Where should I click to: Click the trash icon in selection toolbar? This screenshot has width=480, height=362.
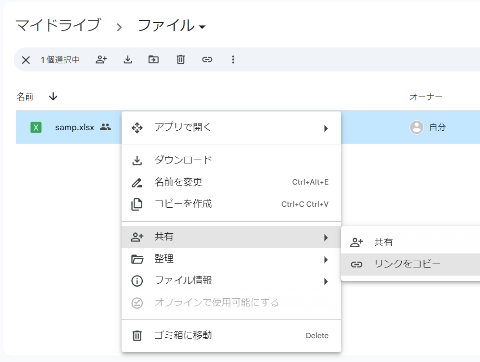[180, 60]
